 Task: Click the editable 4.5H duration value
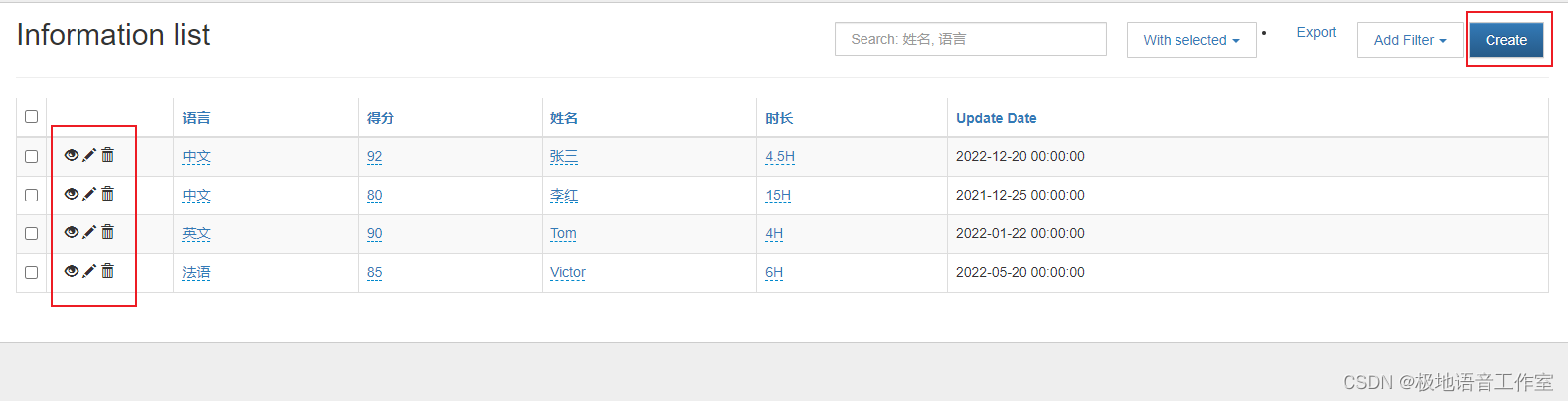tap(780, 157)
